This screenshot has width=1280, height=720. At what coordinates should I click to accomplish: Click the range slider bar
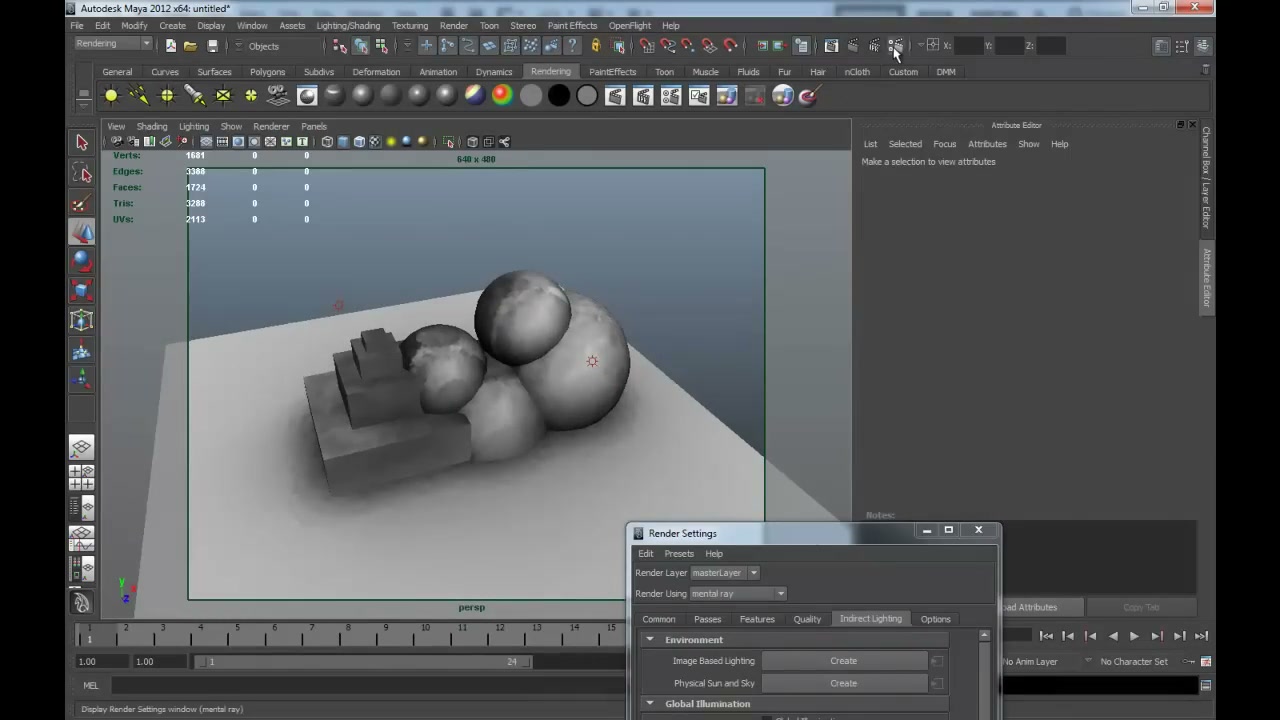[x=364, y=661]
